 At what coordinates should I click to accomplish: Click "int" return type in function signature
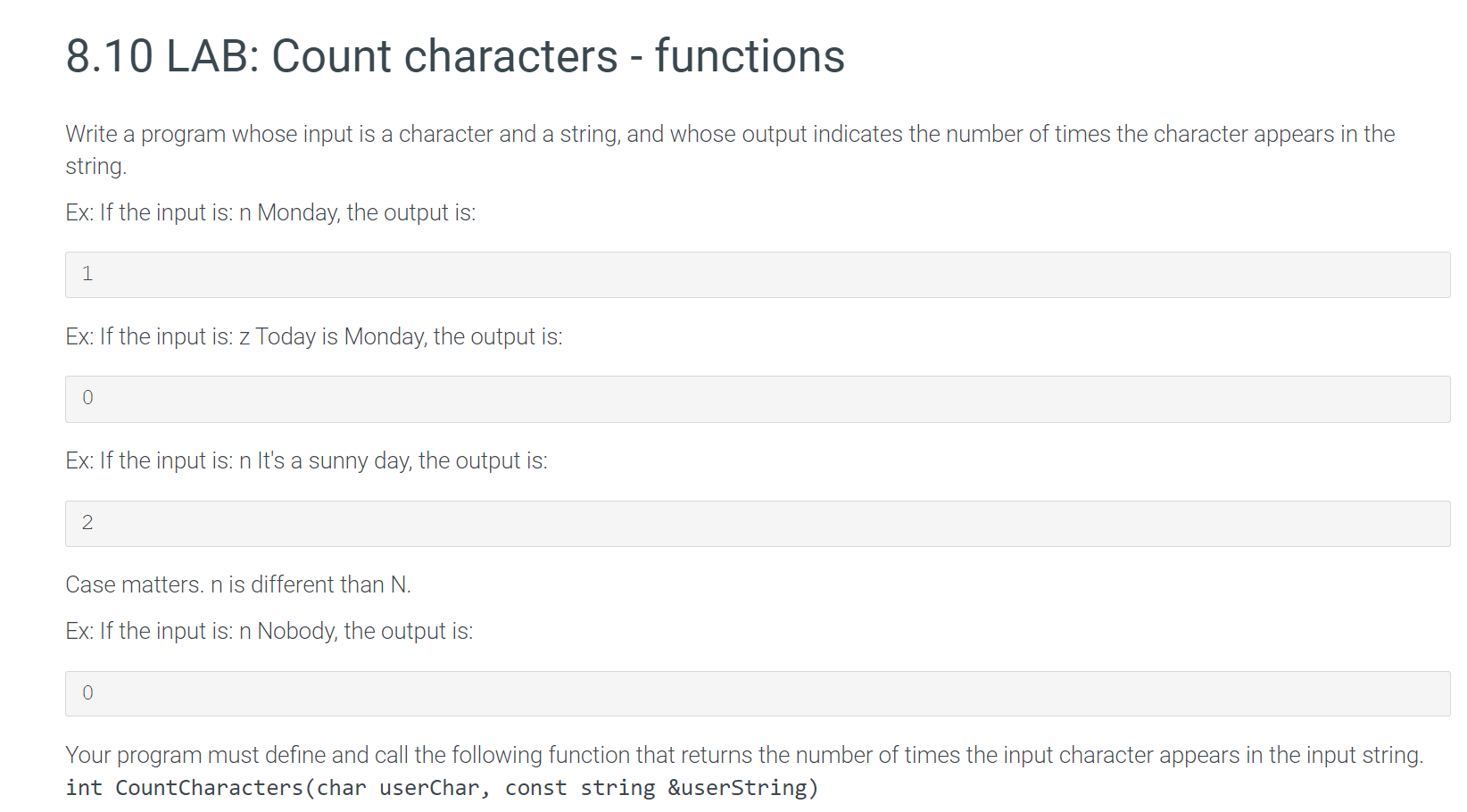coord(84,788)
